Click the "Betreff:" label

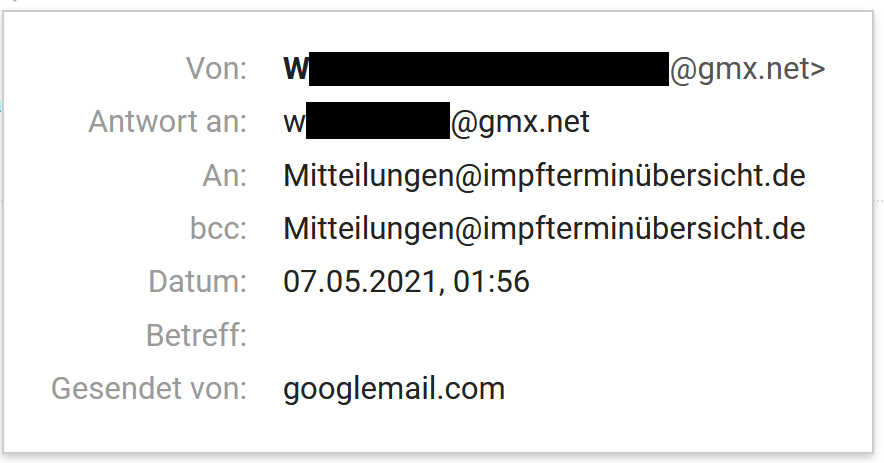point(196,335)
